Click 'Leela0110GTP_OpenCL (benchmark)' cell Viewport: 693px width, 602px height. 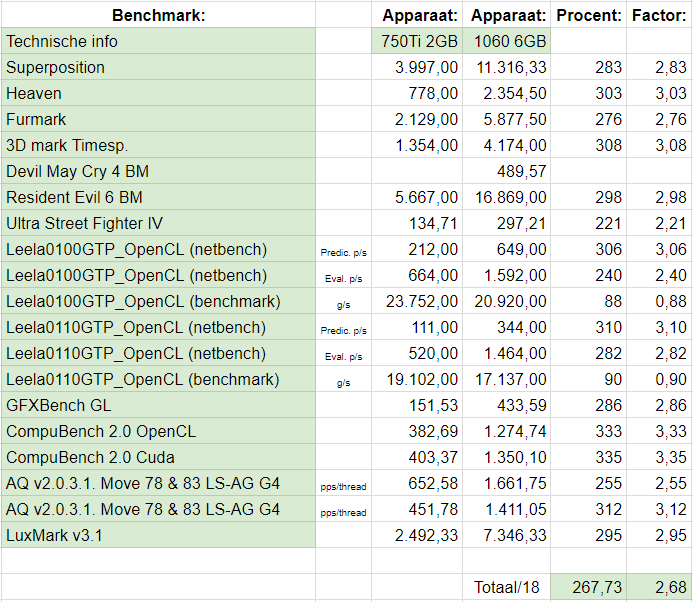158,380
